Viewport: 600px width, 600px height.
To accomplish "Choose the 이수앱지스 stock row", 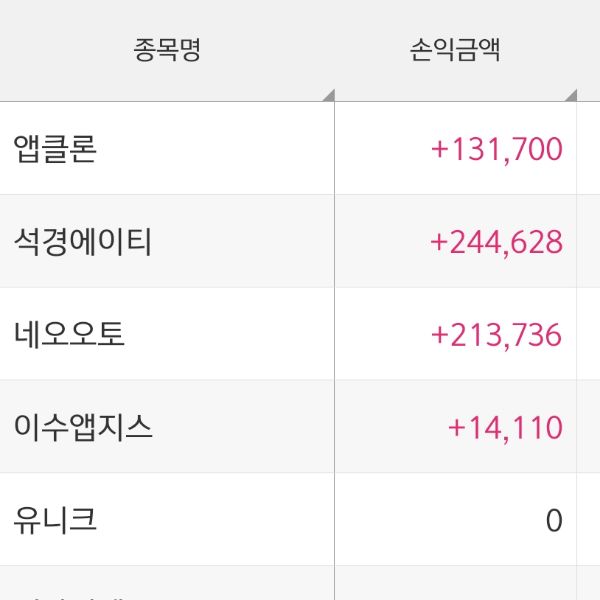I will tap(83, 427).
